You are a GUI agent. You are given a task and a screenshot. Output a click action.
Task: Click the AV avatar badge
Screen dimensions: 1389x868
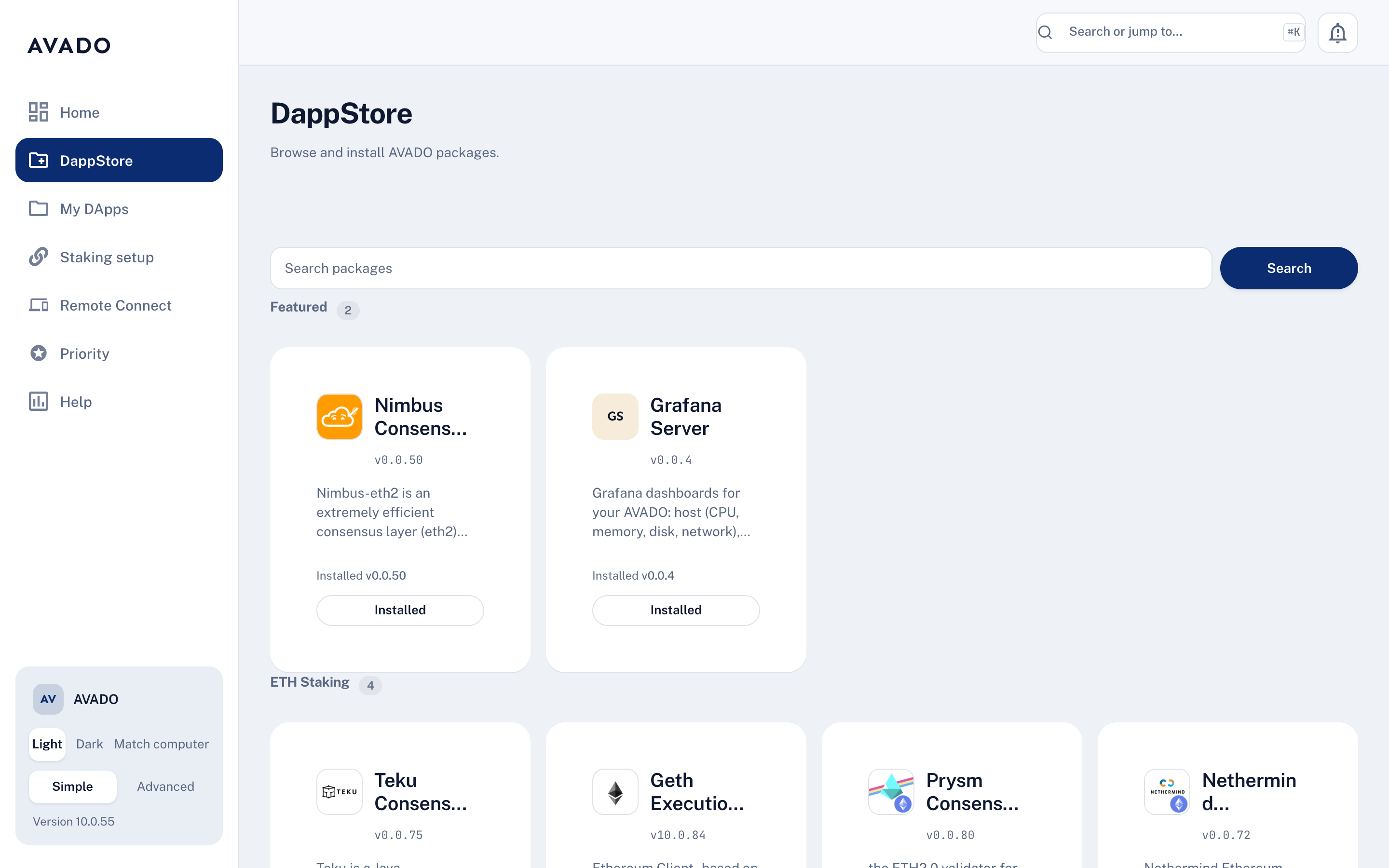[x=48, y=699]
